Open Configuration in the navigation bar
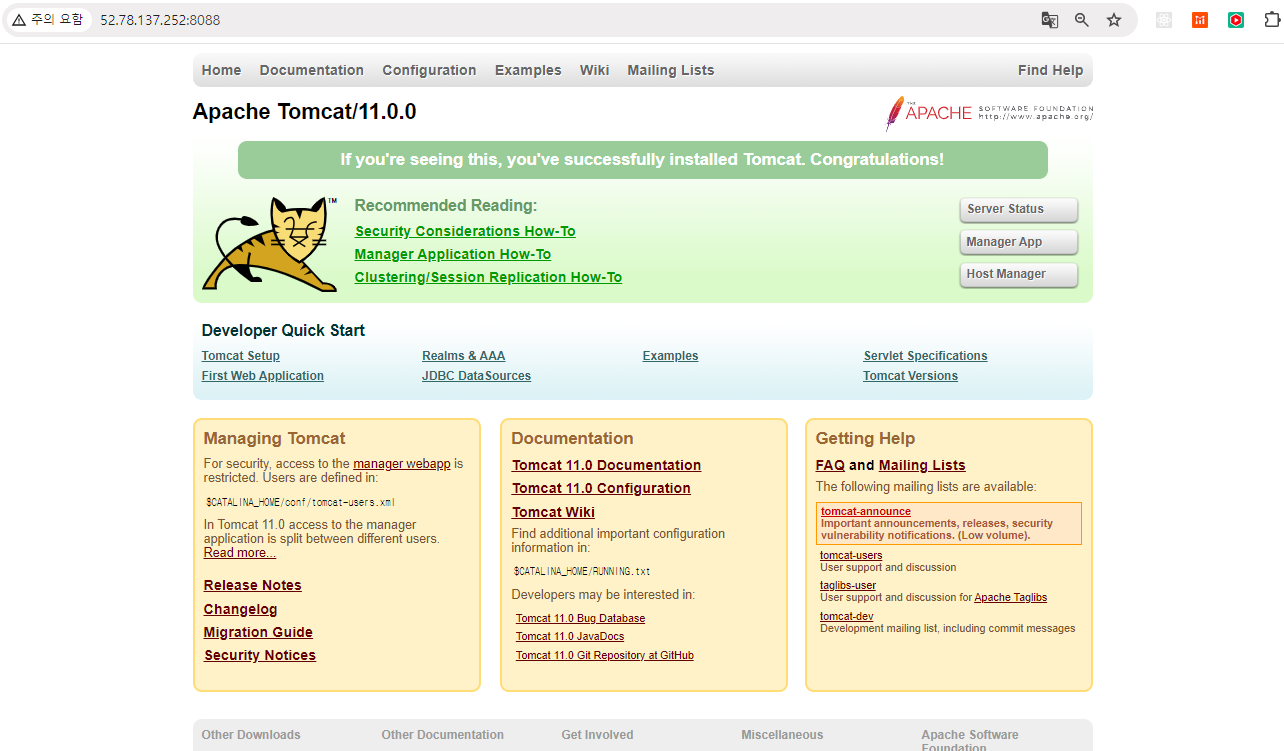This screenshot has height=751, width=1284. (429, 70)
